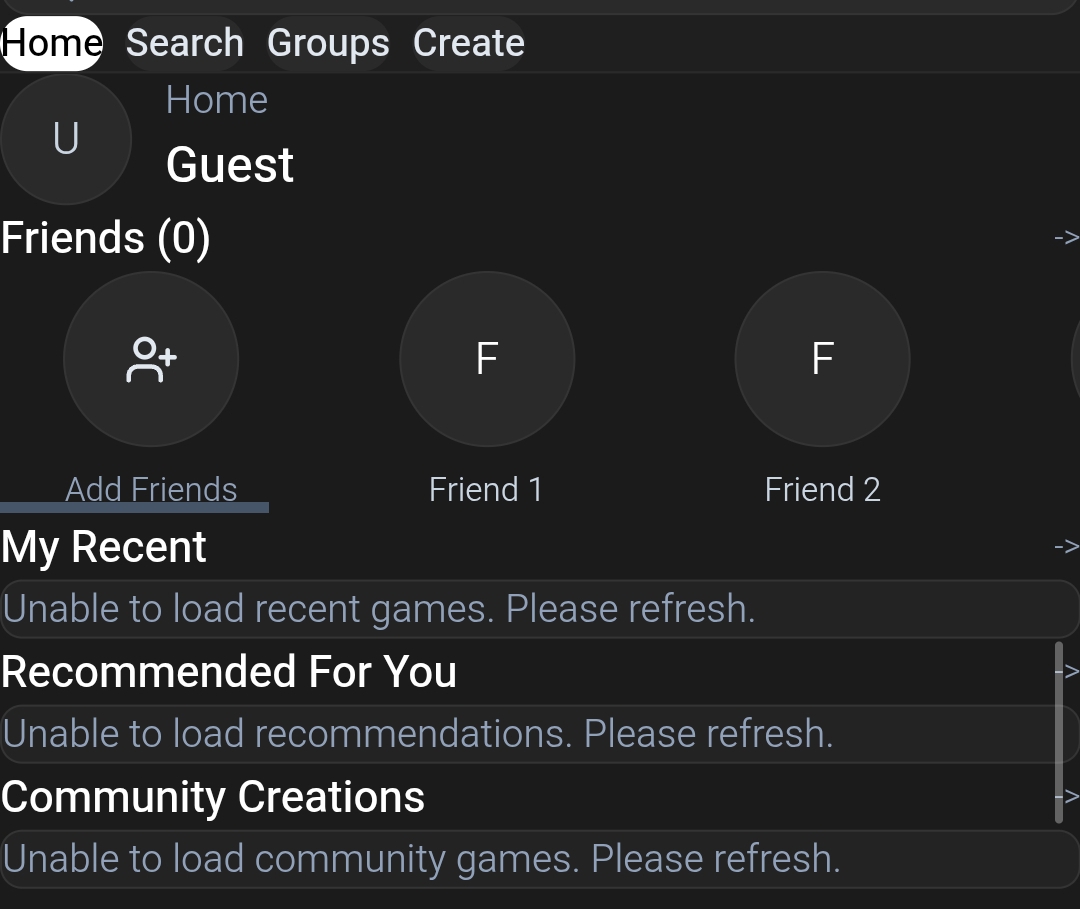Tap the Home icon in navigation bar
Viewport: 1080px width, 909px height.
[x=52, y=42]
